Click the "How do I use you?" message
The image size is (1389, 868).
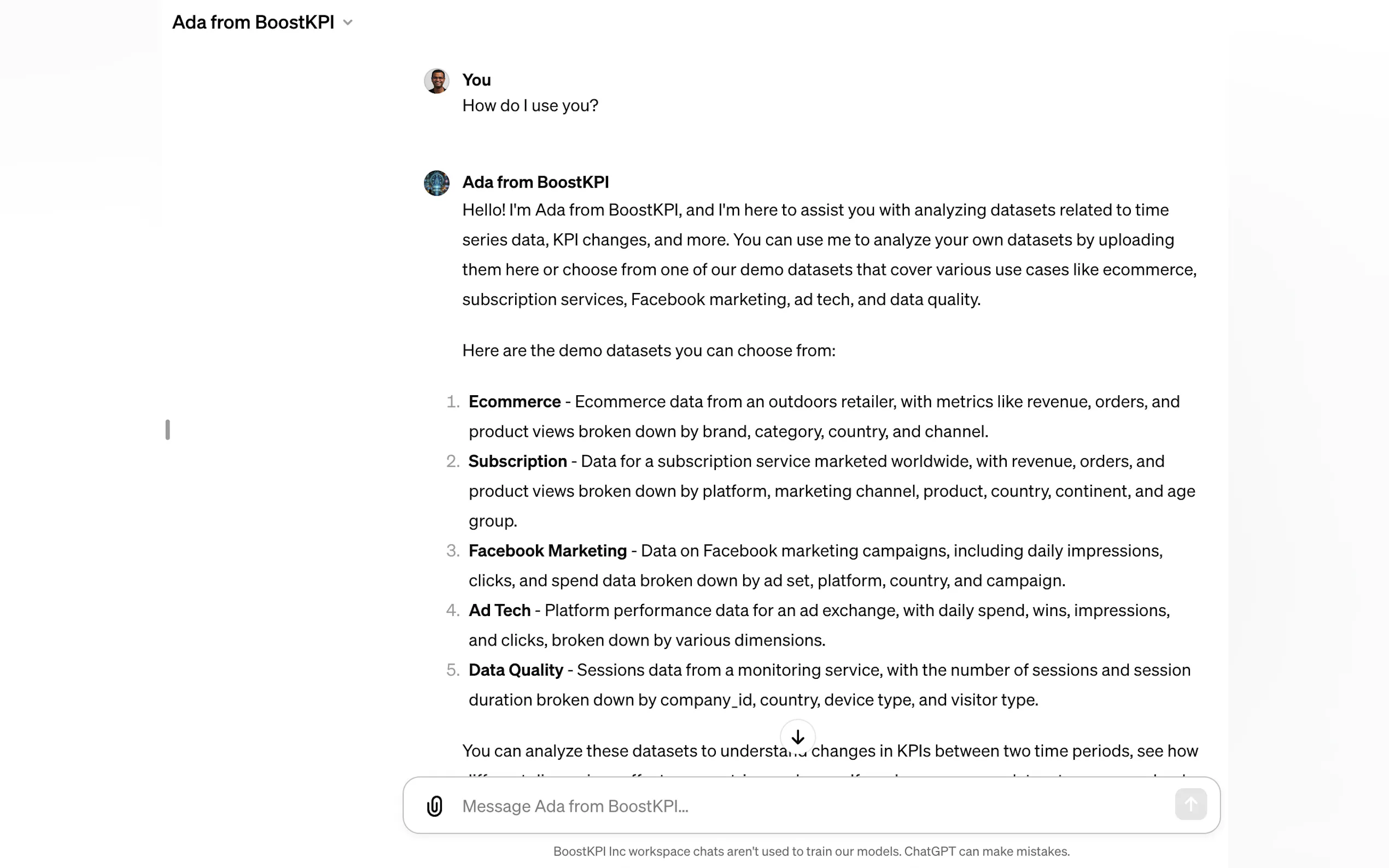tap(530, 105)
